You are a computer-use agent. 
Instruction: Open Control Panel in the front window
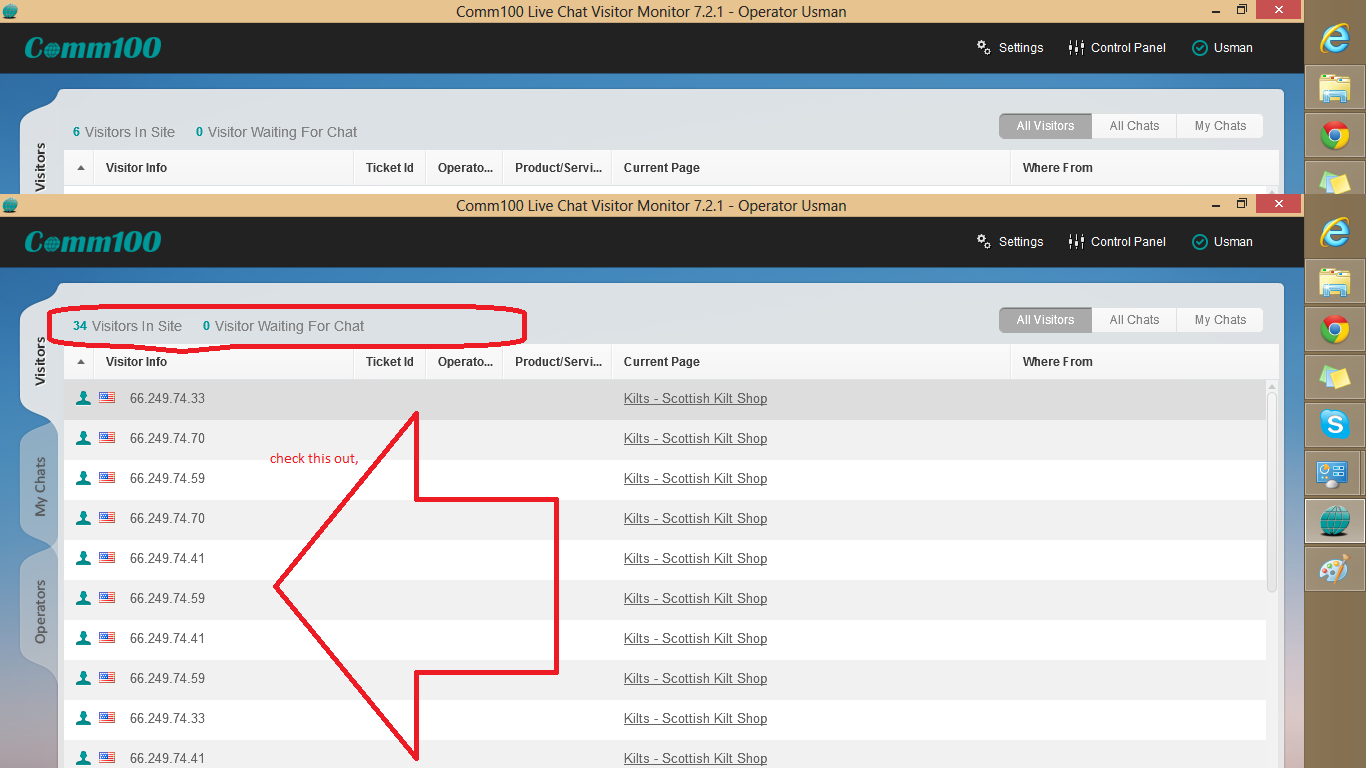(x=1117, y=242)
